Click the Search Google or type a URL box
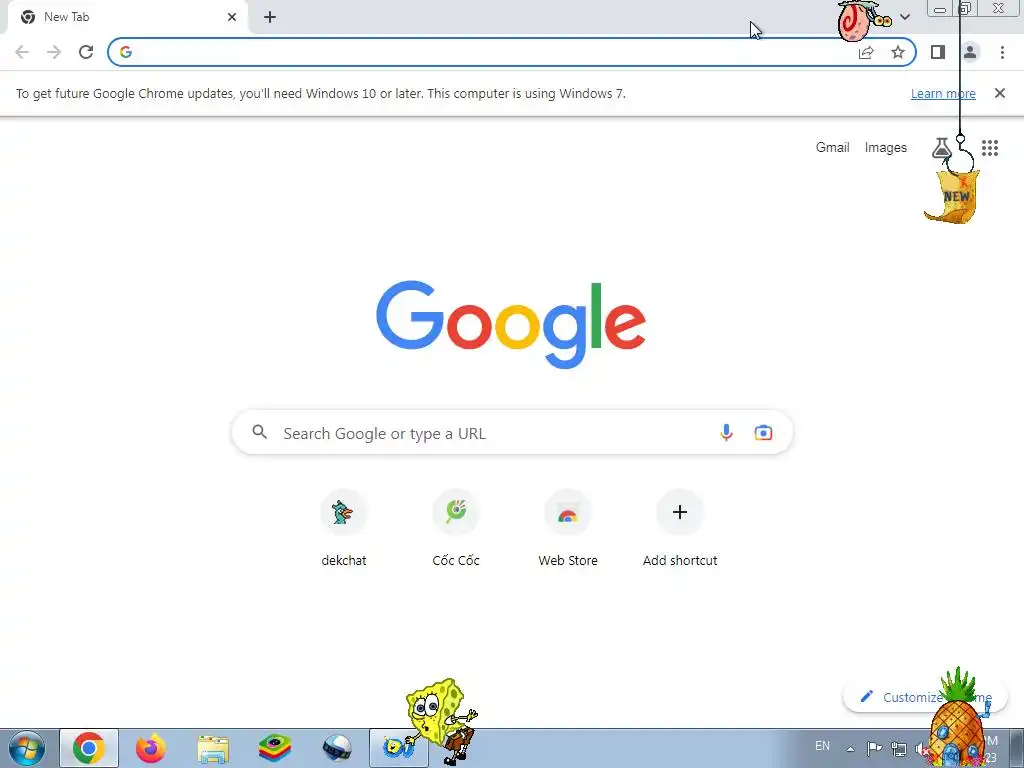Image resolution: width=1024 pixels, height=768 pixels. (512, 432)
